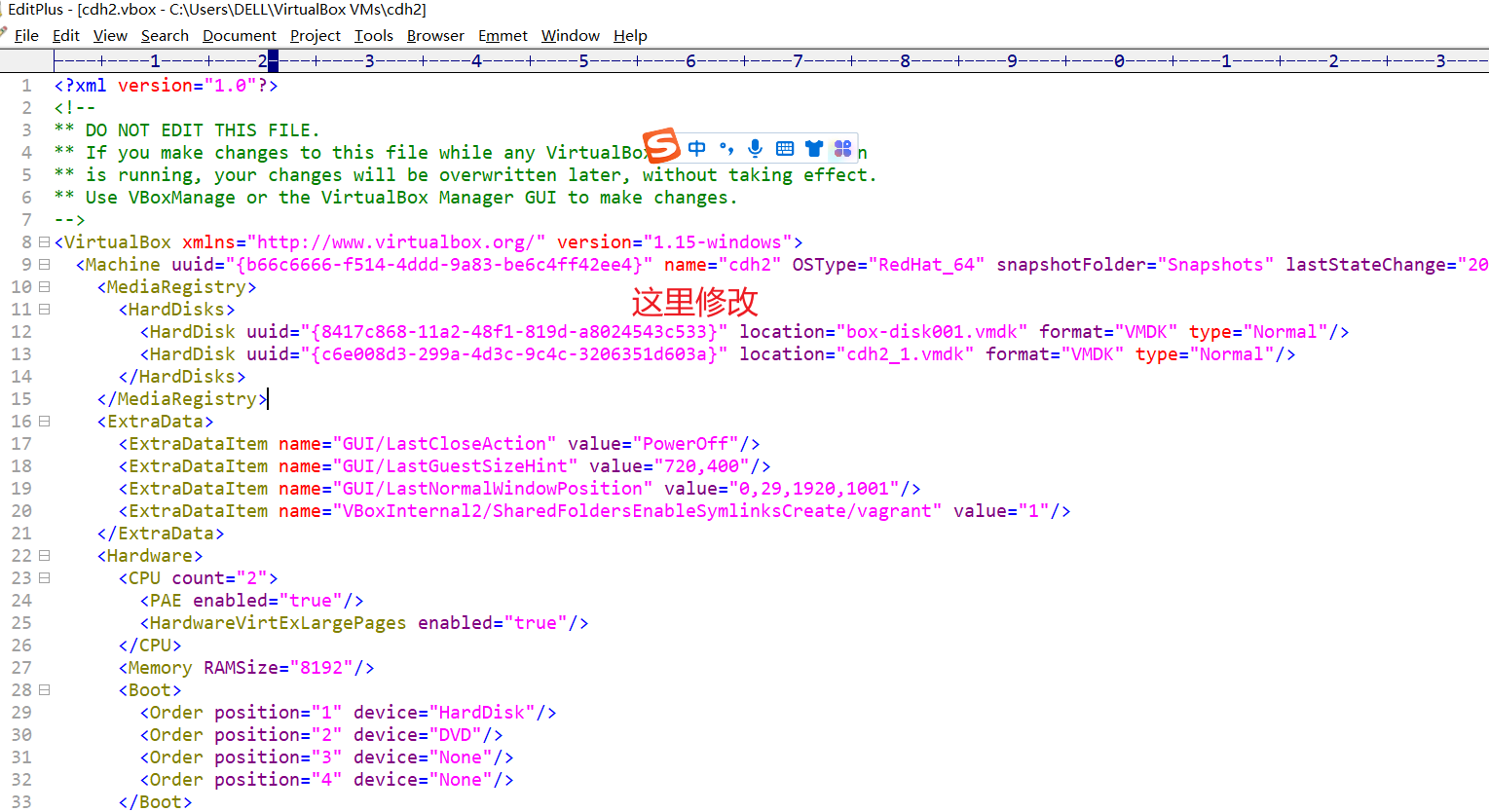
Task: Click the boot device "DVD" value
Action: [x=455, y=735]
